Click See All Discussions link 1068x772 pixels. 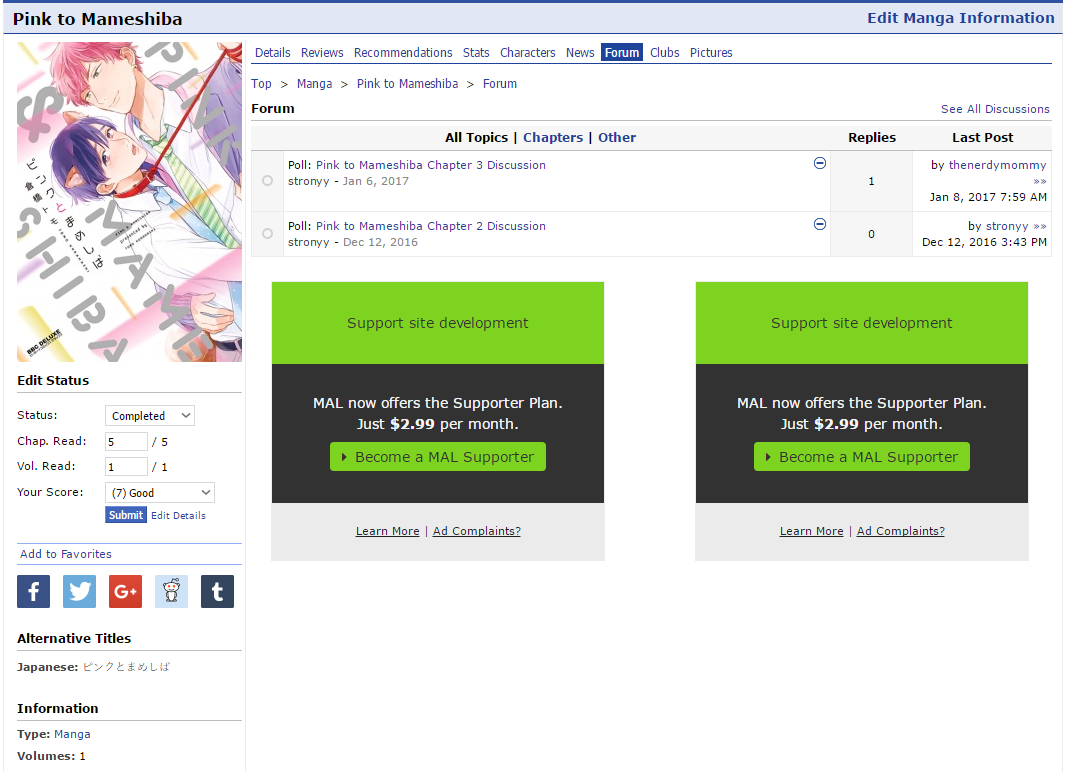995,109
